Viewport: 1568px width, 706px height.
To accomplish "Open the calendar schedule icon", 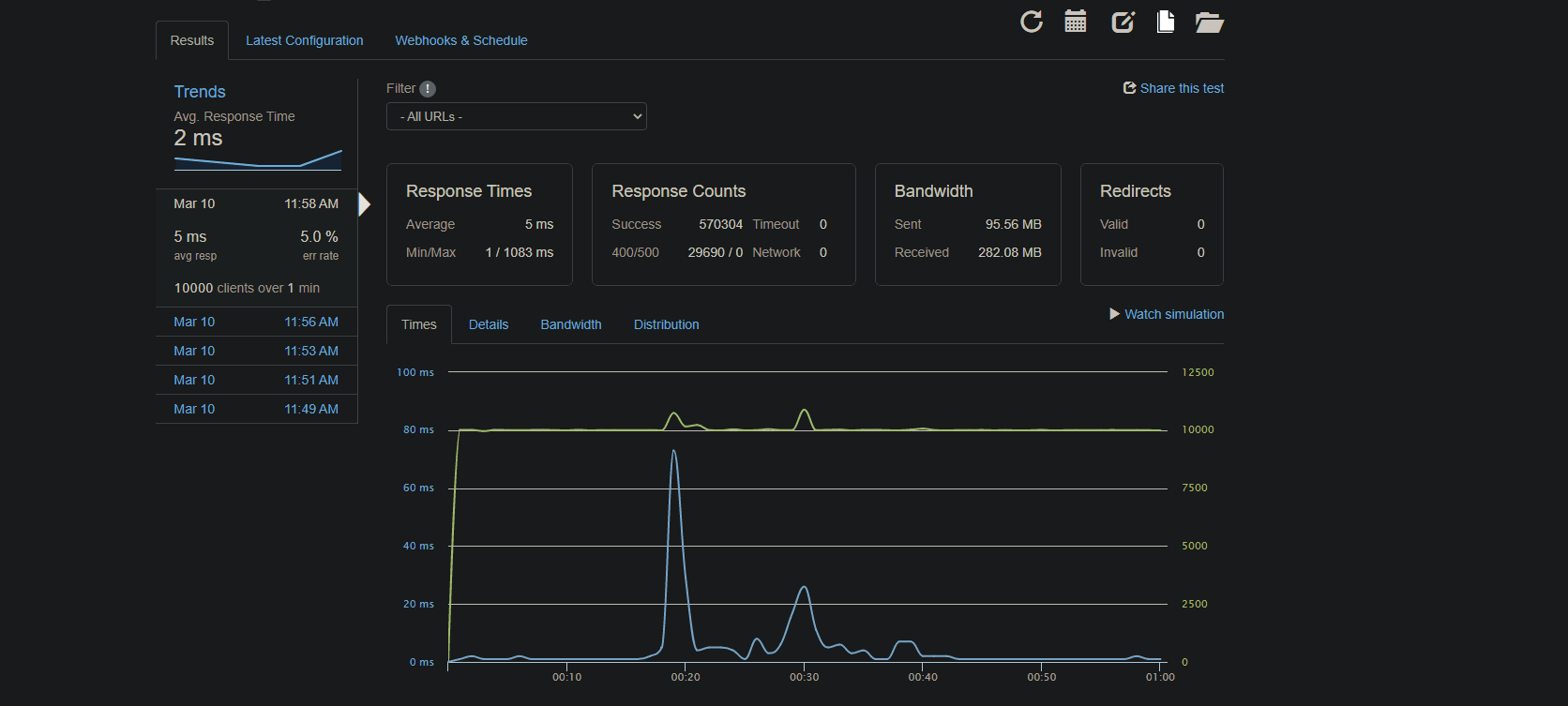I will (1076, 22).
